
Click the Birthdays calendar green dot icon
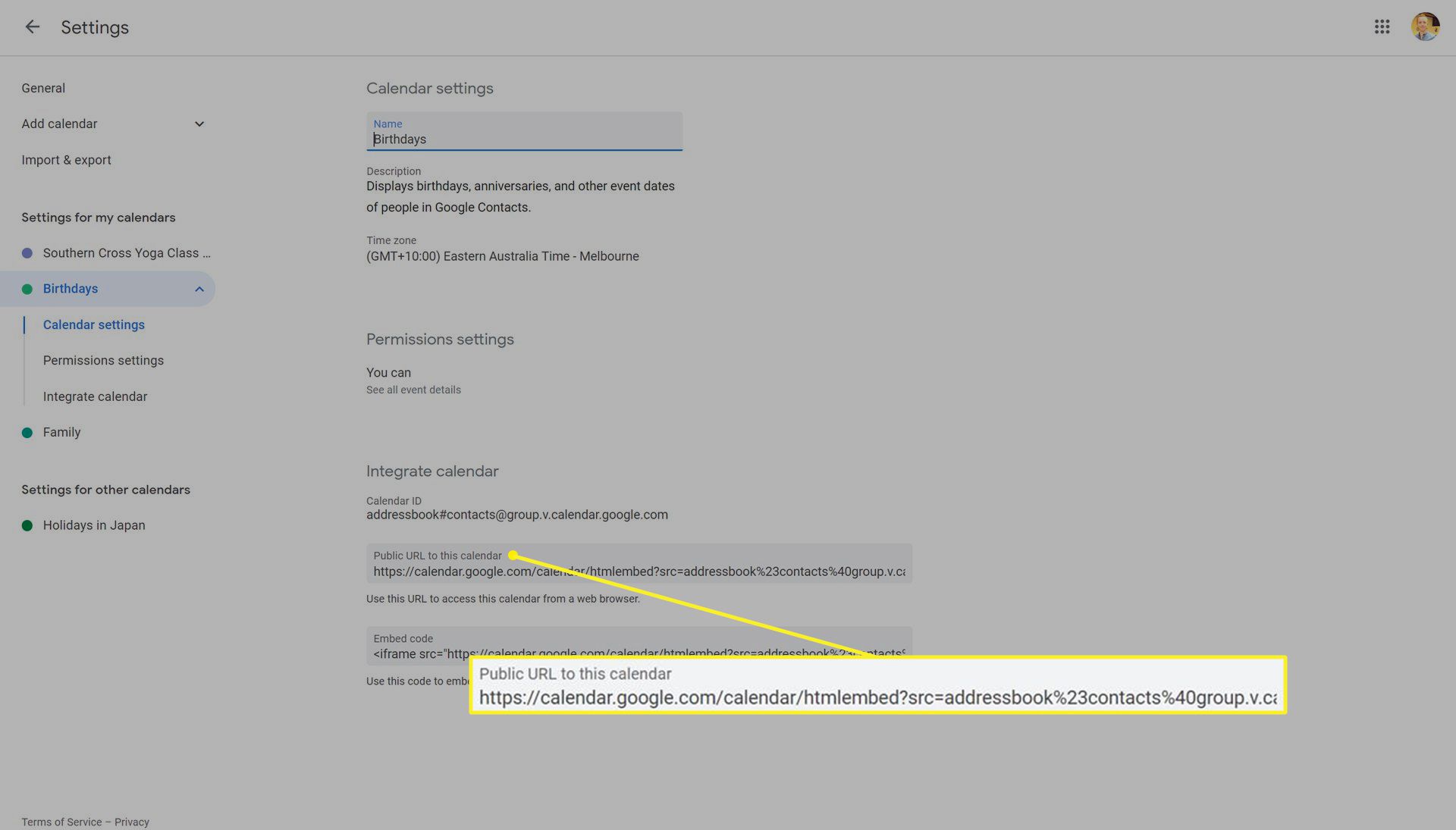pos(27,289)
